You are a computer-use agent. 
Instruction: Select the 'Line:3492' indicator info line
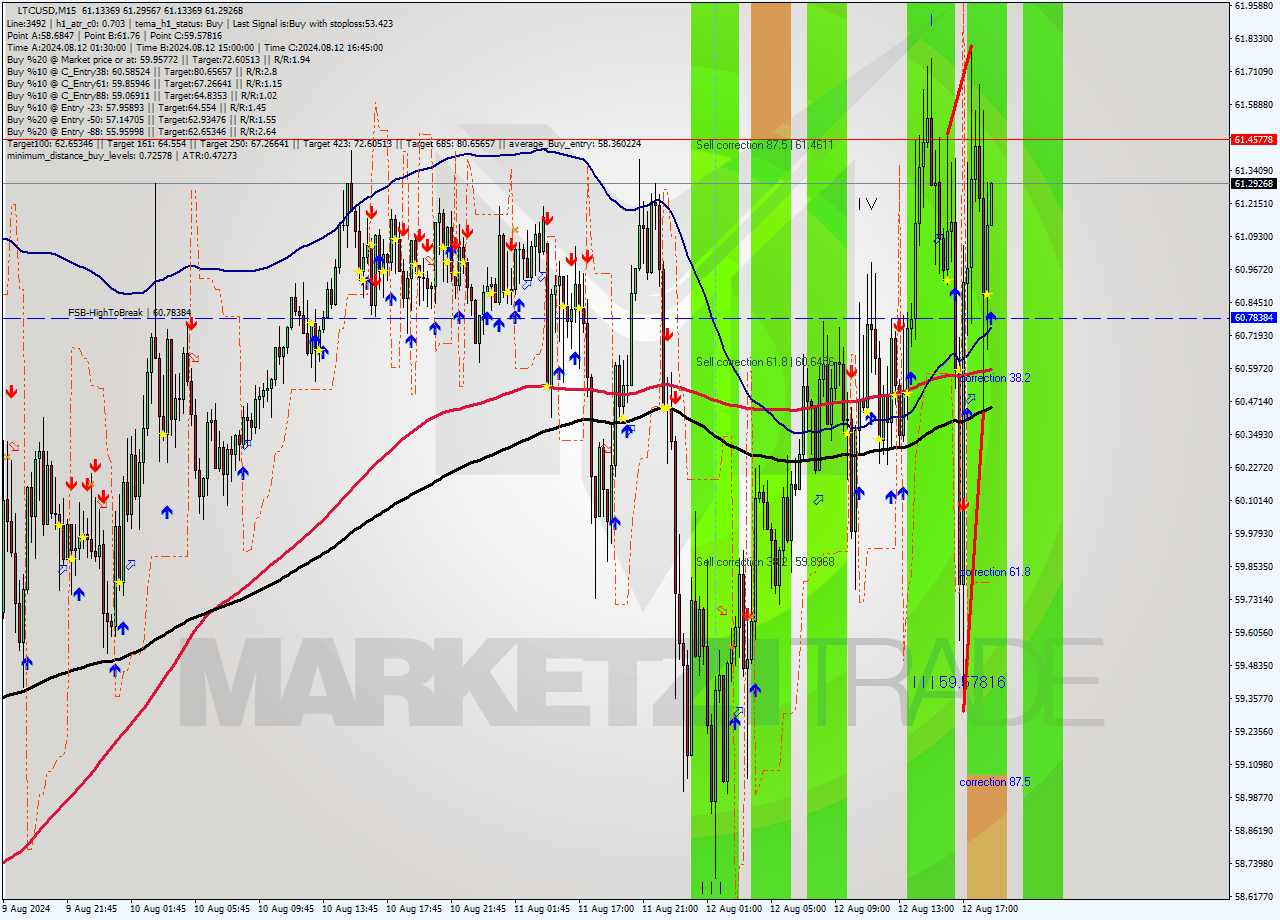point(200,23)
